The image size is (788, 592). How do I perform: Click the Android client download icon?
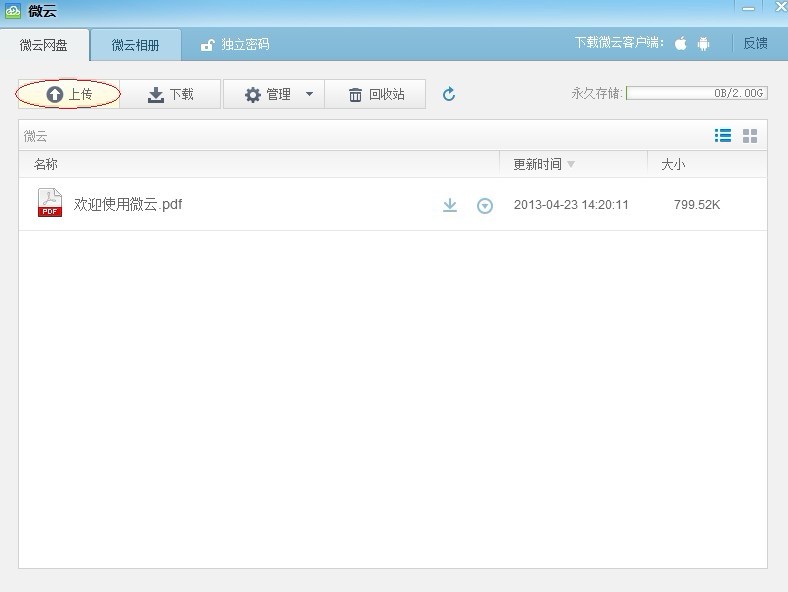click(704, 44)
